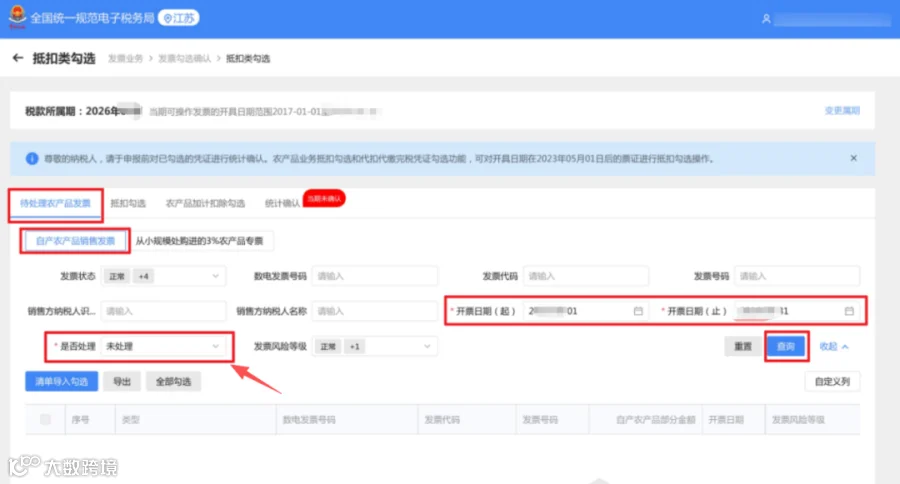900x484 pixels.
Task: Click the 导出 button
Action: point(122,381)
